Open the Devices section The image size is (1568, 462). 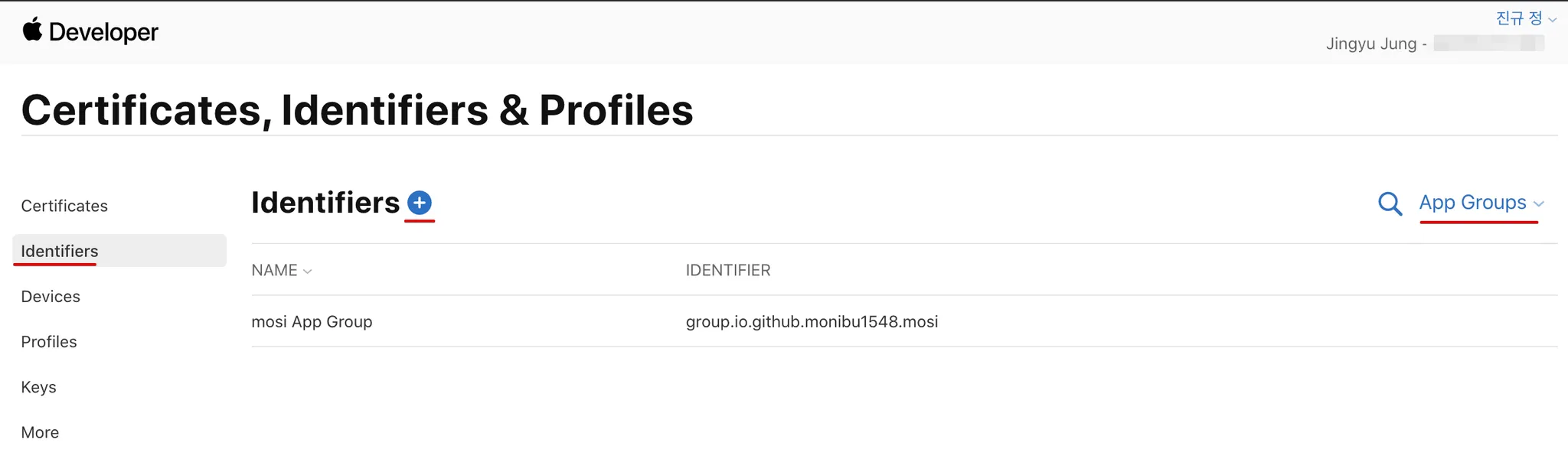(51, 296)
